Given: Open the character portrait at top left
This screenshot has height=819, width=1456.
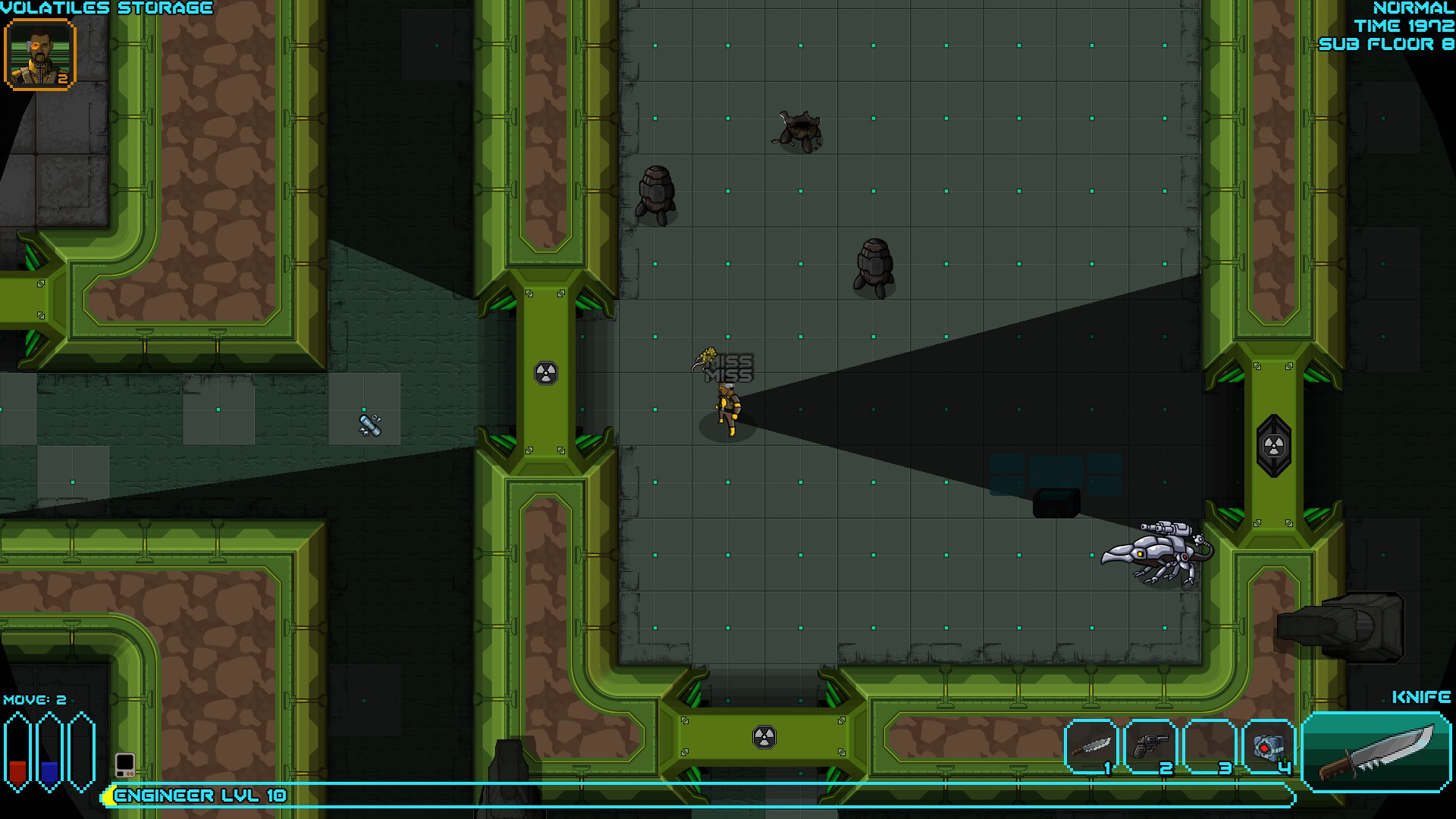Looking at the screenshot, I should pos(40,55).
